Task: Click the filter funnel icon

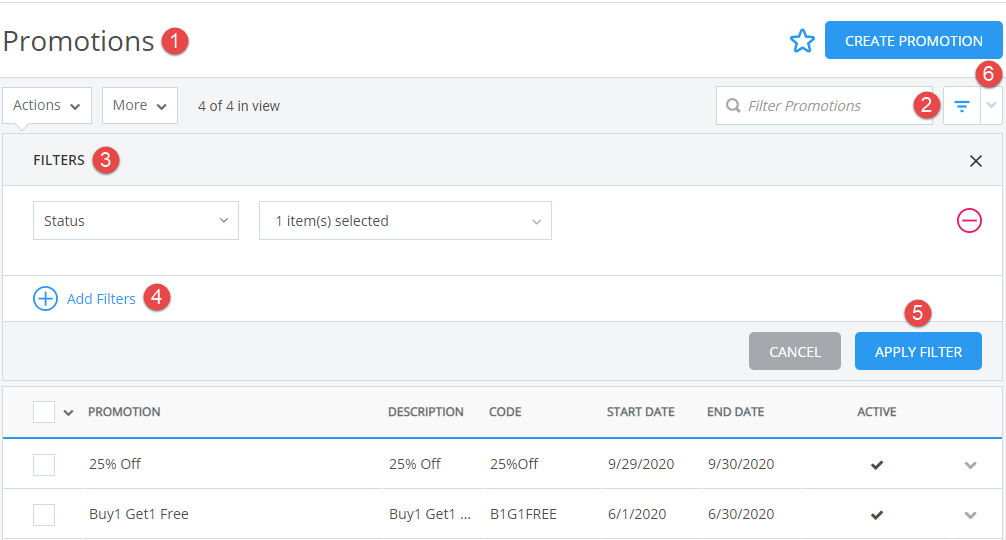Action: (x=962, y=106)
